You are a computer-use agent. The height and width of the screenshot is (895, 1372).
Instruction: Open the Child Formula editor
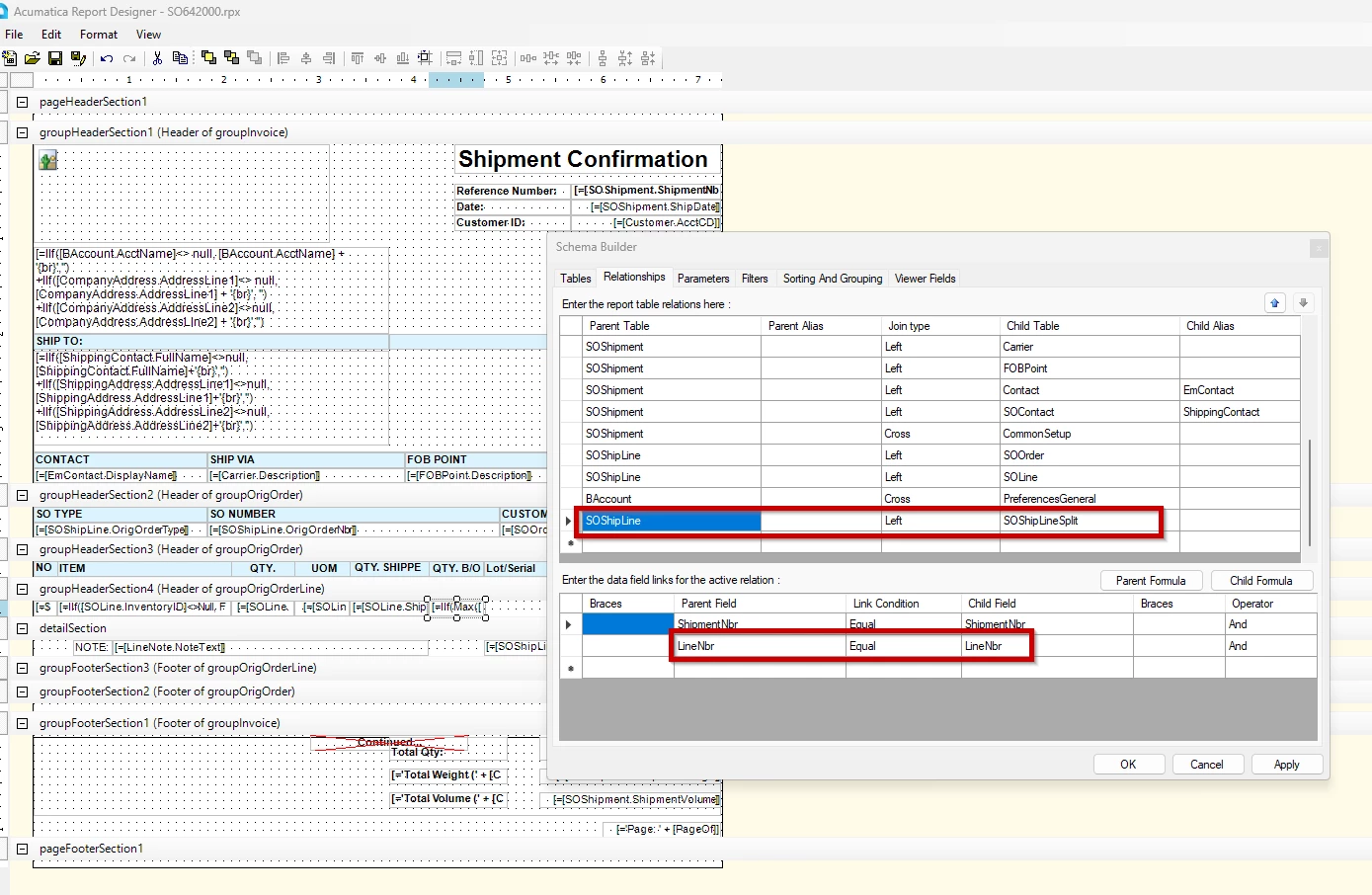coord(1260,581)
